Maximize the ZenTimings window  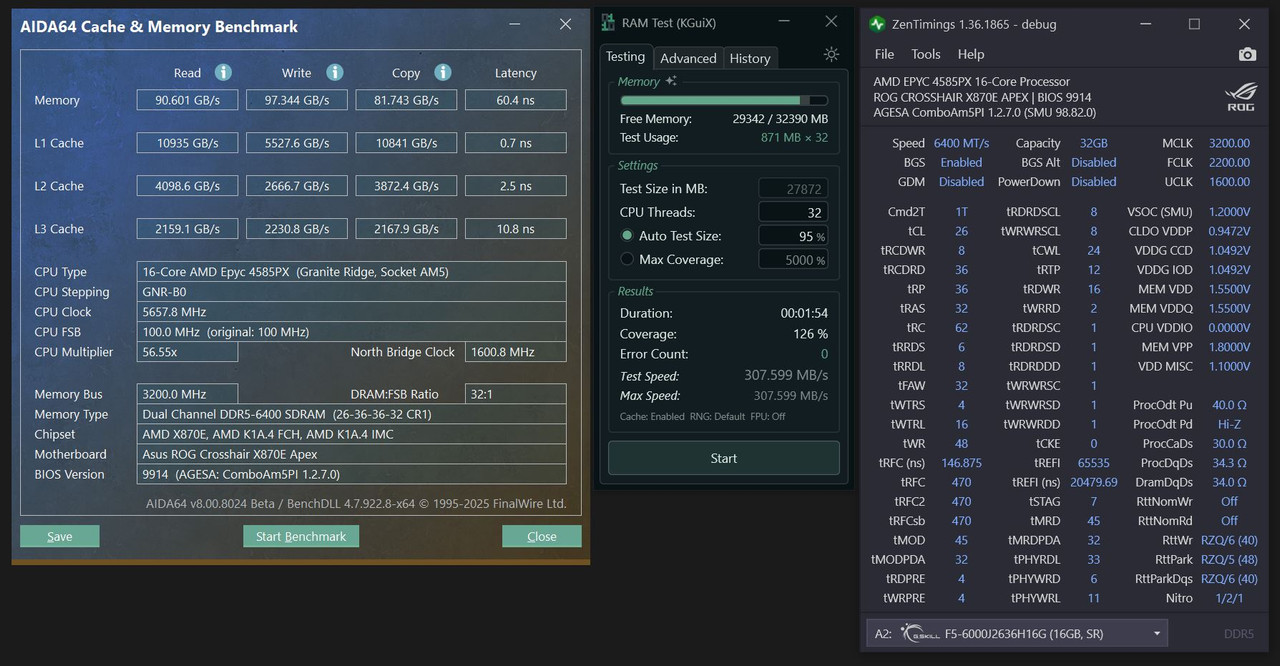[1194, 24]
